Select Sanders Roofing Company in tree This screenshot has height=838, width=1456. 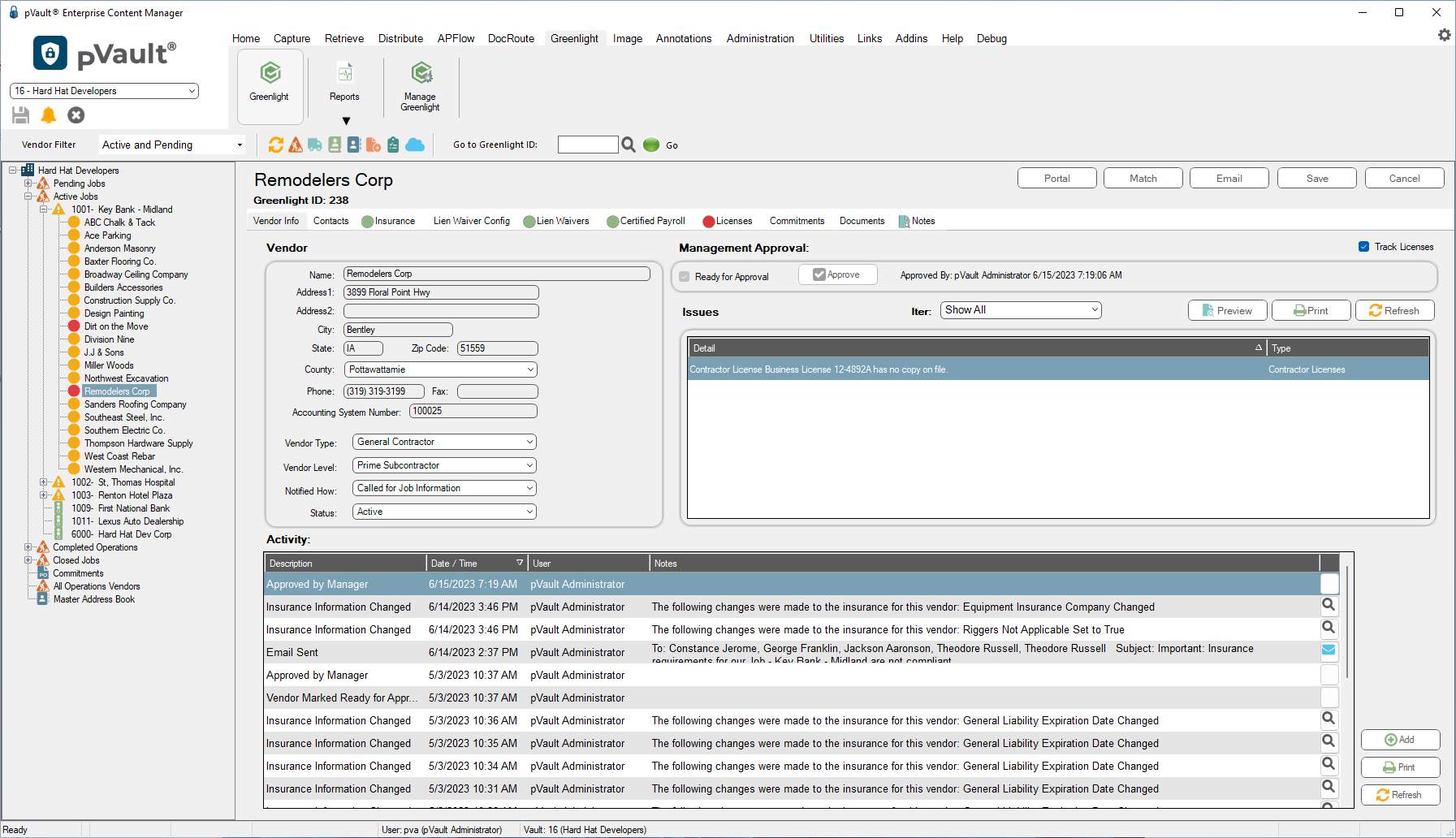135,404
